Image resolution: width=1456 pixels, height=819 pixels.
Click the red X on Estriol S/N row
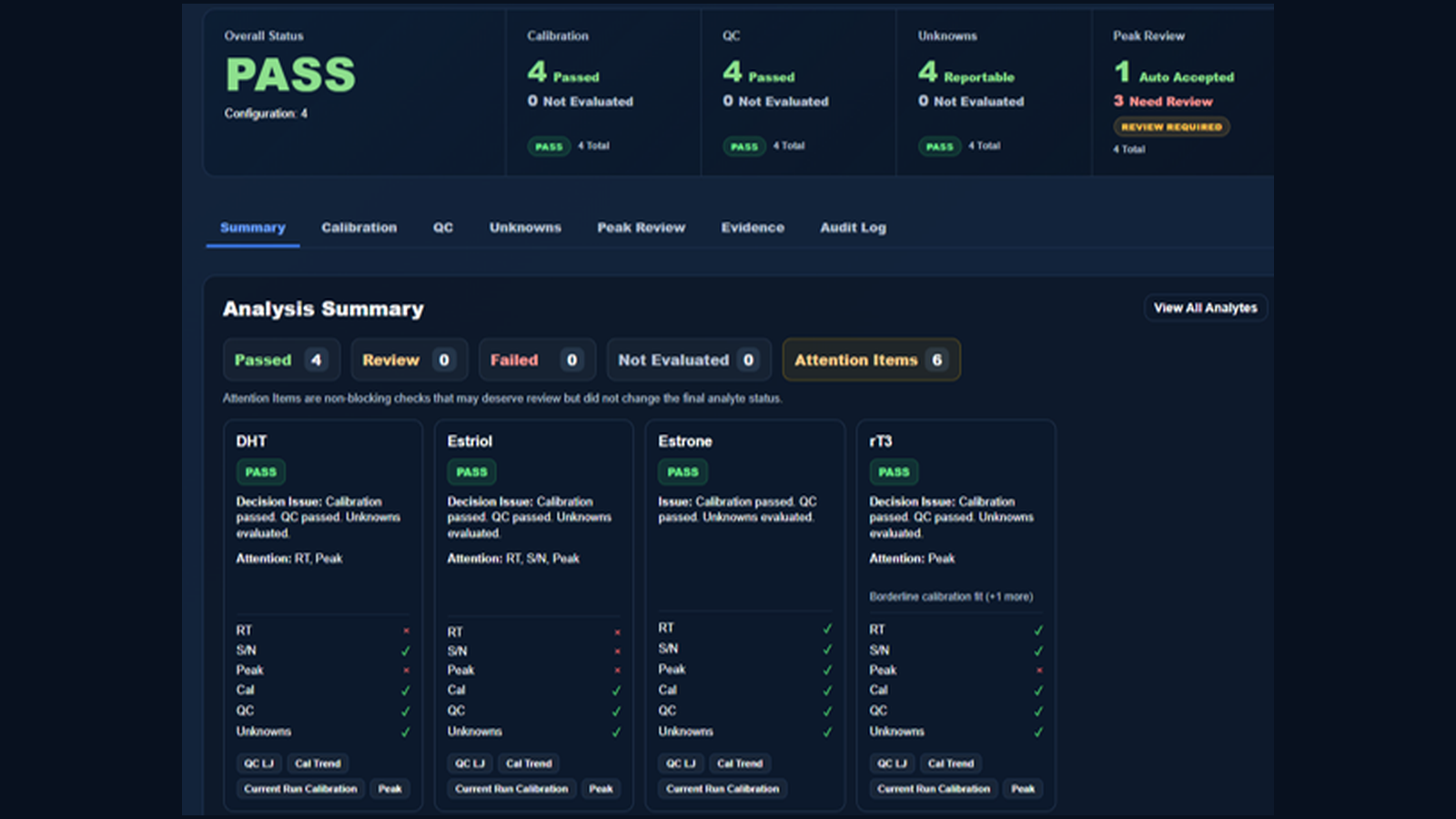617,652
